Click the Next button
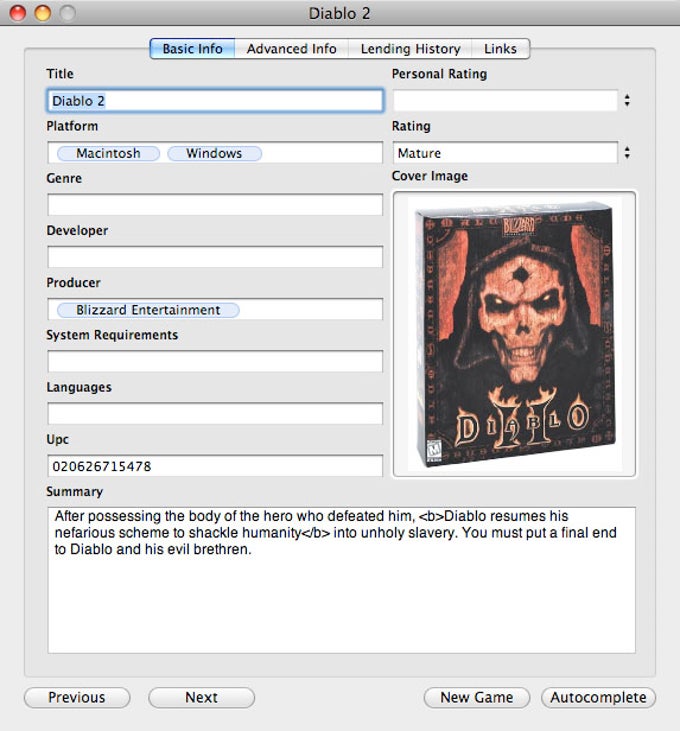680x731 pixels. pos(201,697)
